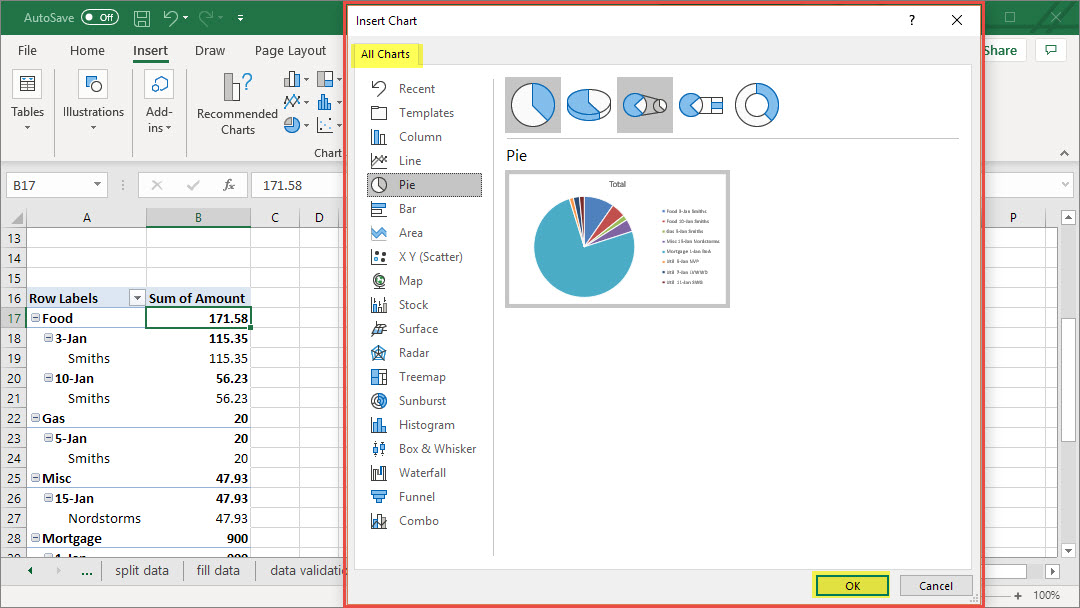Choose Sunburst chart type from list
The image size is (1080, 608).
pyautogui.click(x=421, y=401)
